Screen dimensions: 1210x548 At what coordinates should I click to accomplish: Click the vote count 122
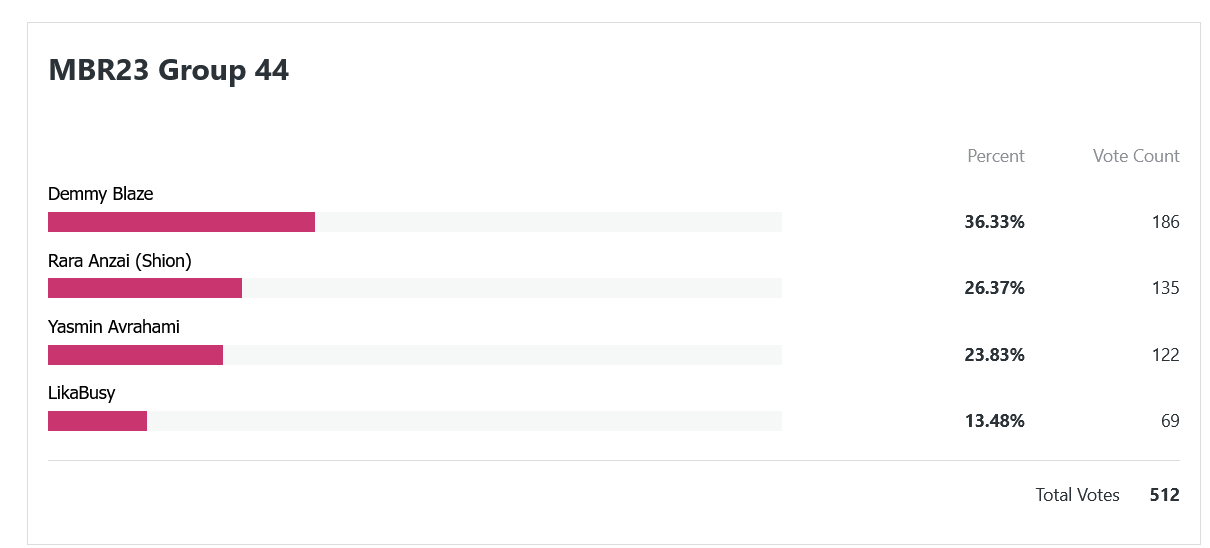[1166, 355]
